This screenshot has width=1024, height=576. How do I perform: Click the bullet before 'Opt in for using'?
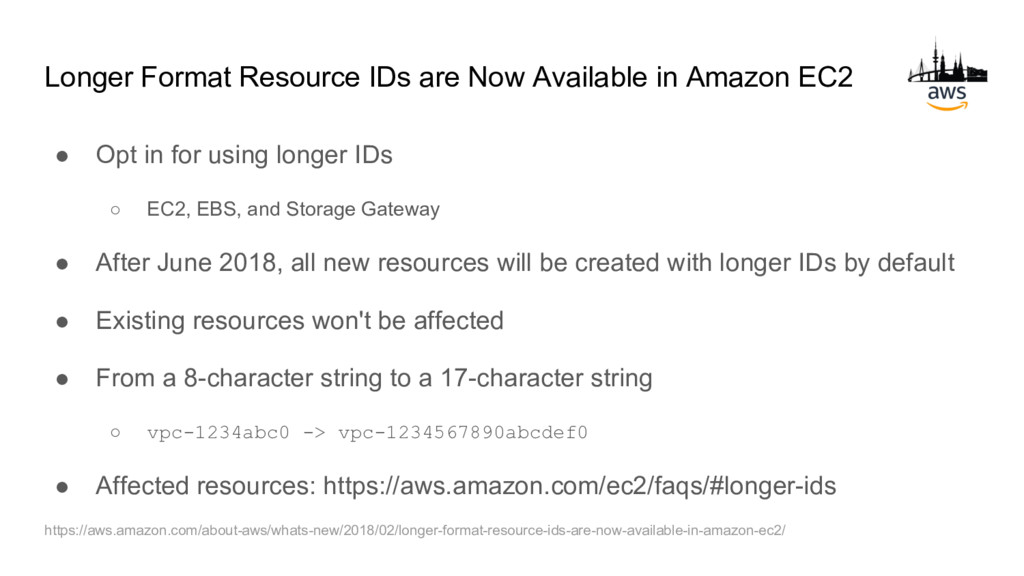click(x=63, y=156)
